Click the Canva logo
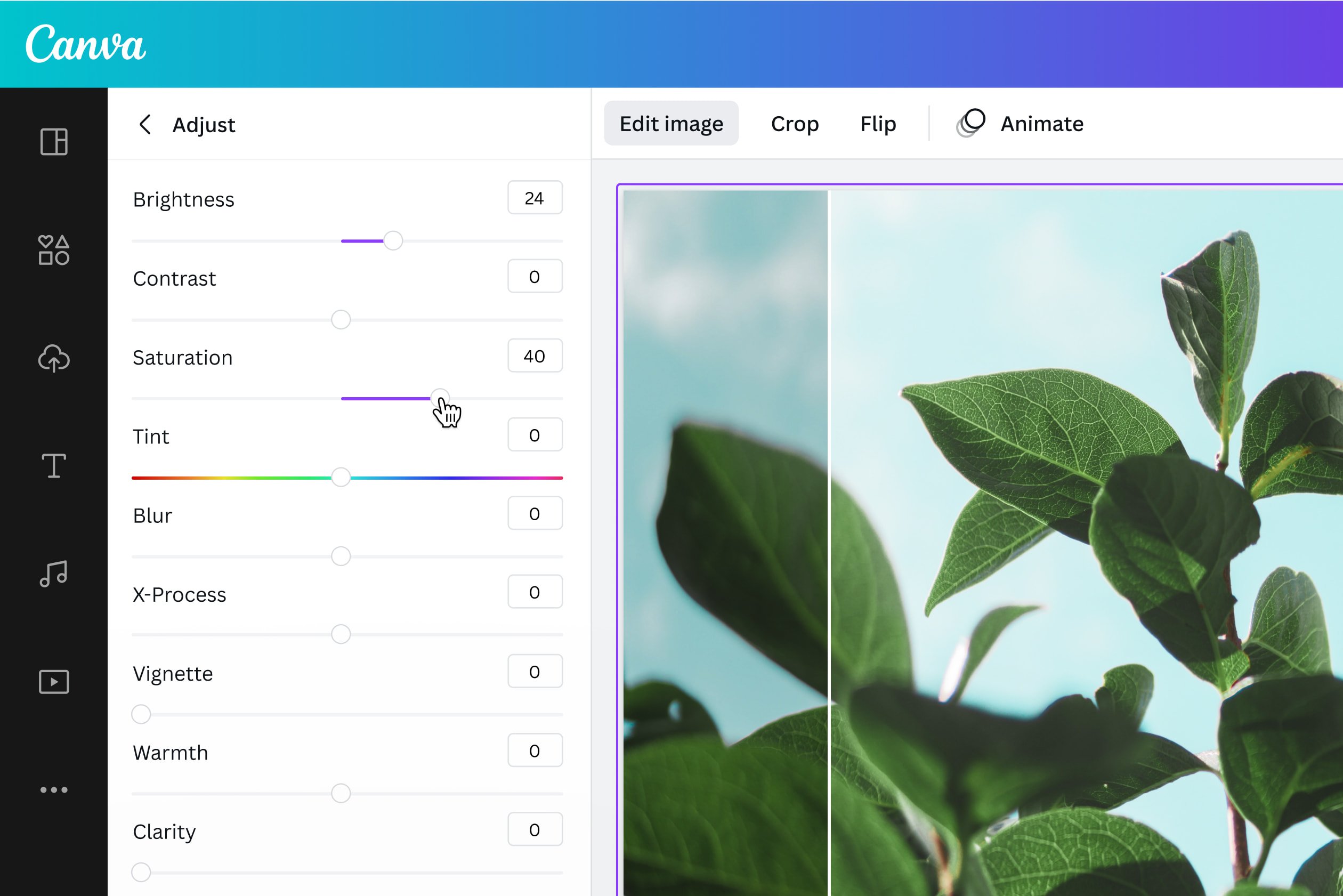Viewport: 1343px width, 896px height. click(x=87, y=45)
